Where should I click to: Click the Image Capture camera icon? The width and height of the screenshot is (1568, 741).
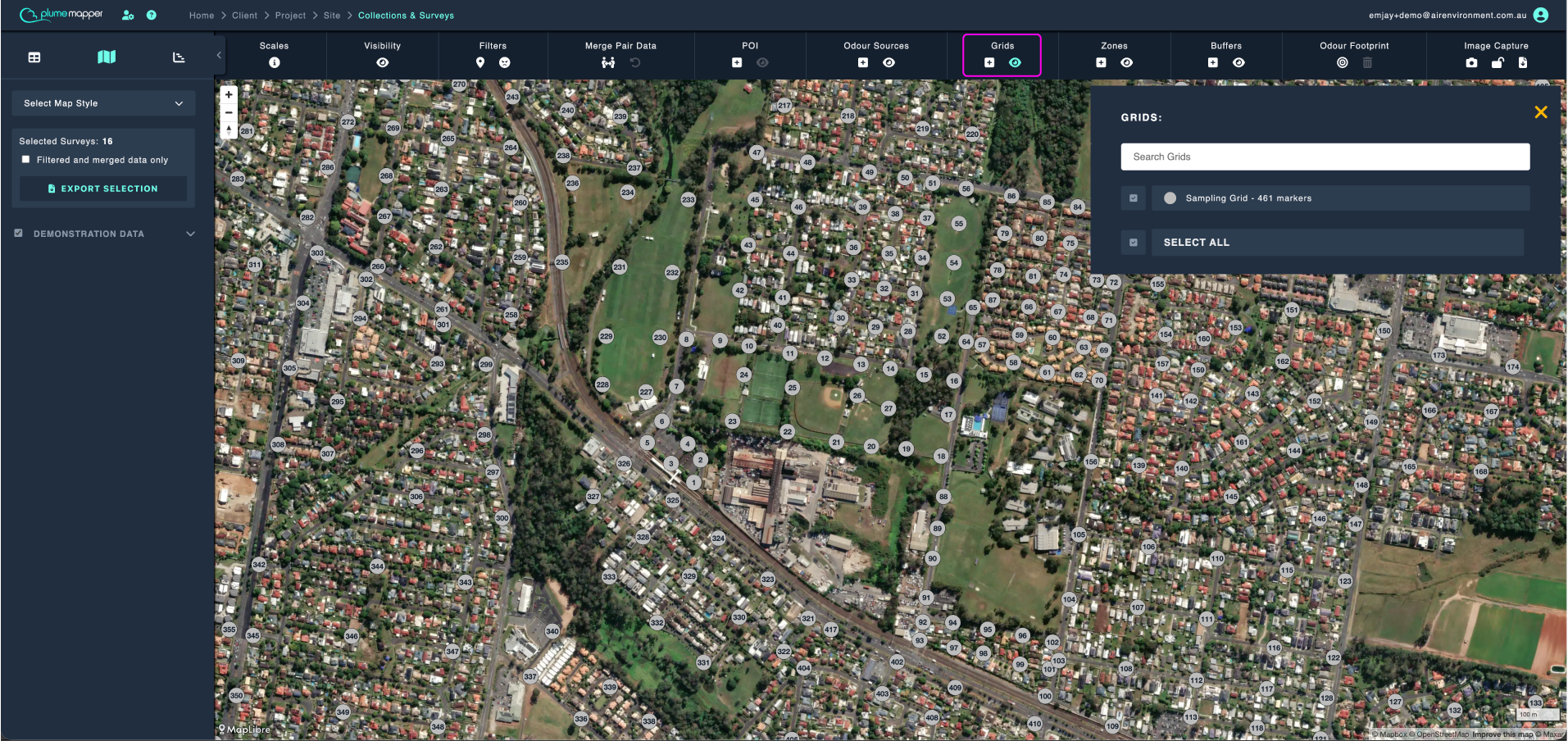1472,62
